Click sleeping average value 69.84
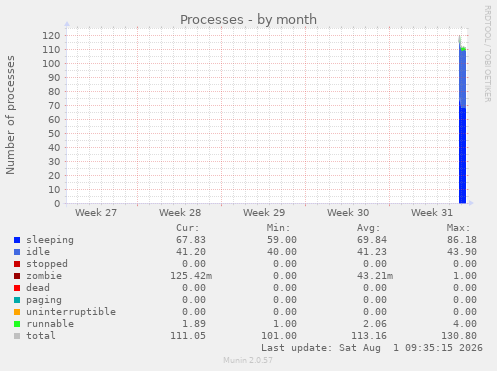This screenshot has height=371, width=497. coord(372,240)
